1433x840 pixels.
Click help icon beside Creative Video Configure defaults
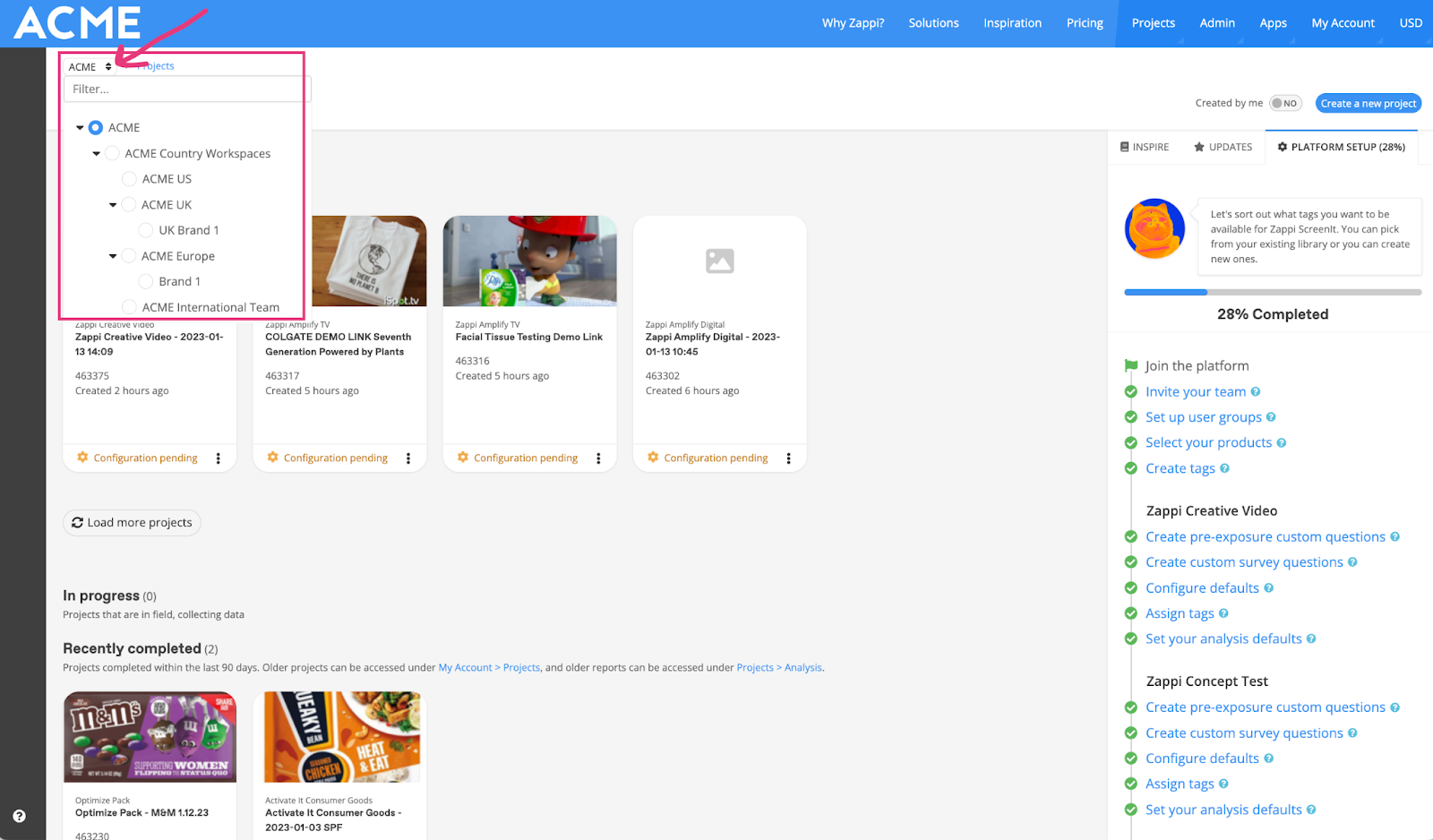coord(1268,588)
